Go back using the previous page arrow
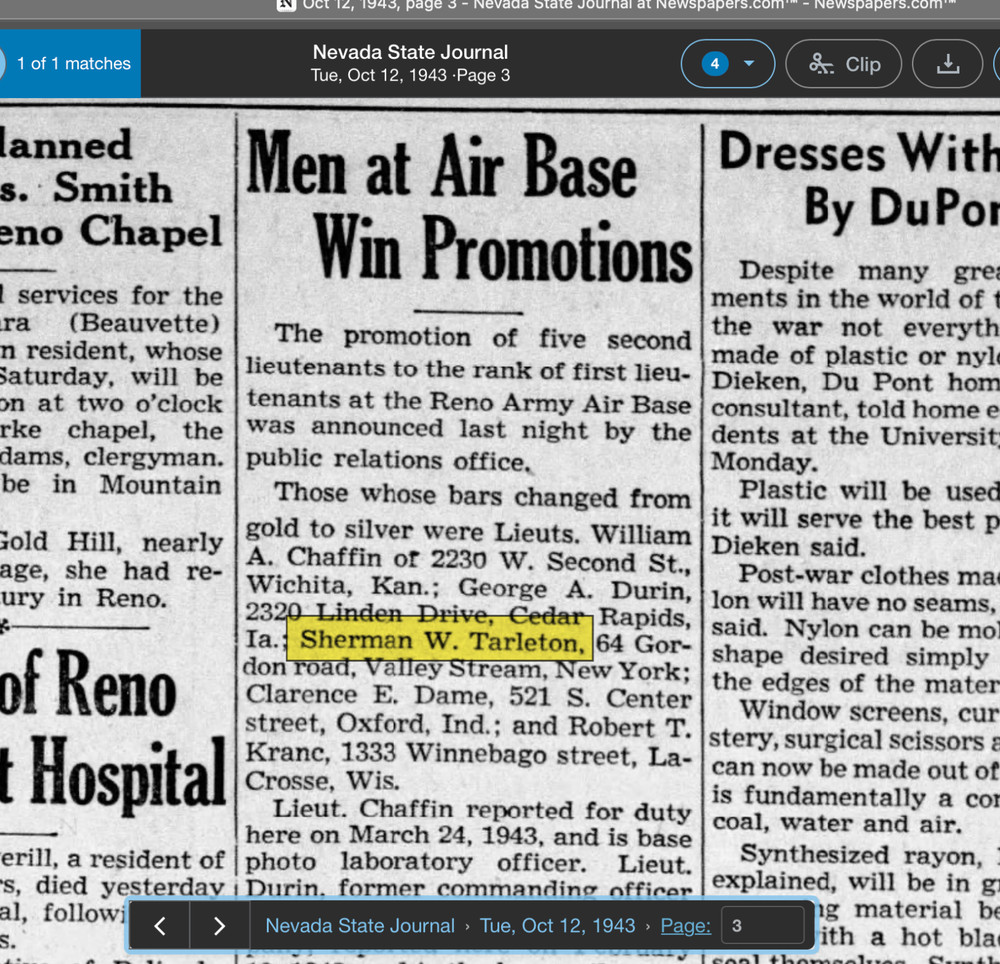This screenshot has width=1000, height=964. [x=160, y=925]
